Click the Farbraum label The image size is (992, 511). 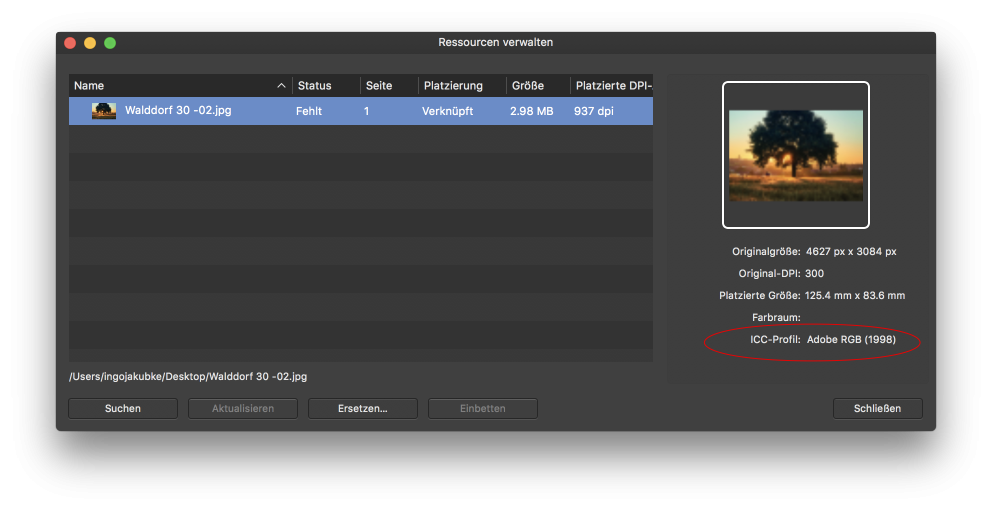pos(776,317)
